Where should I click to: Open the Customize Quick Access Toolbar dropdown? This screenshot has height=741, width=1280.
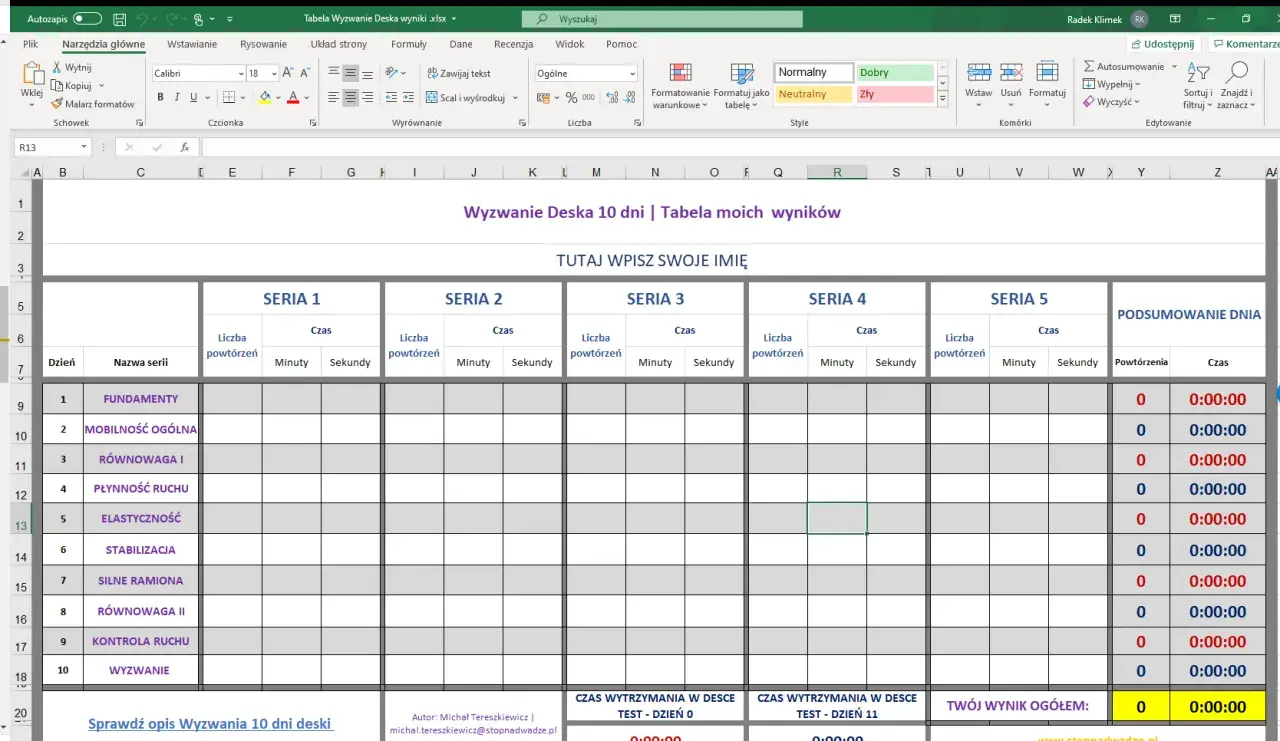coord(231,18)
